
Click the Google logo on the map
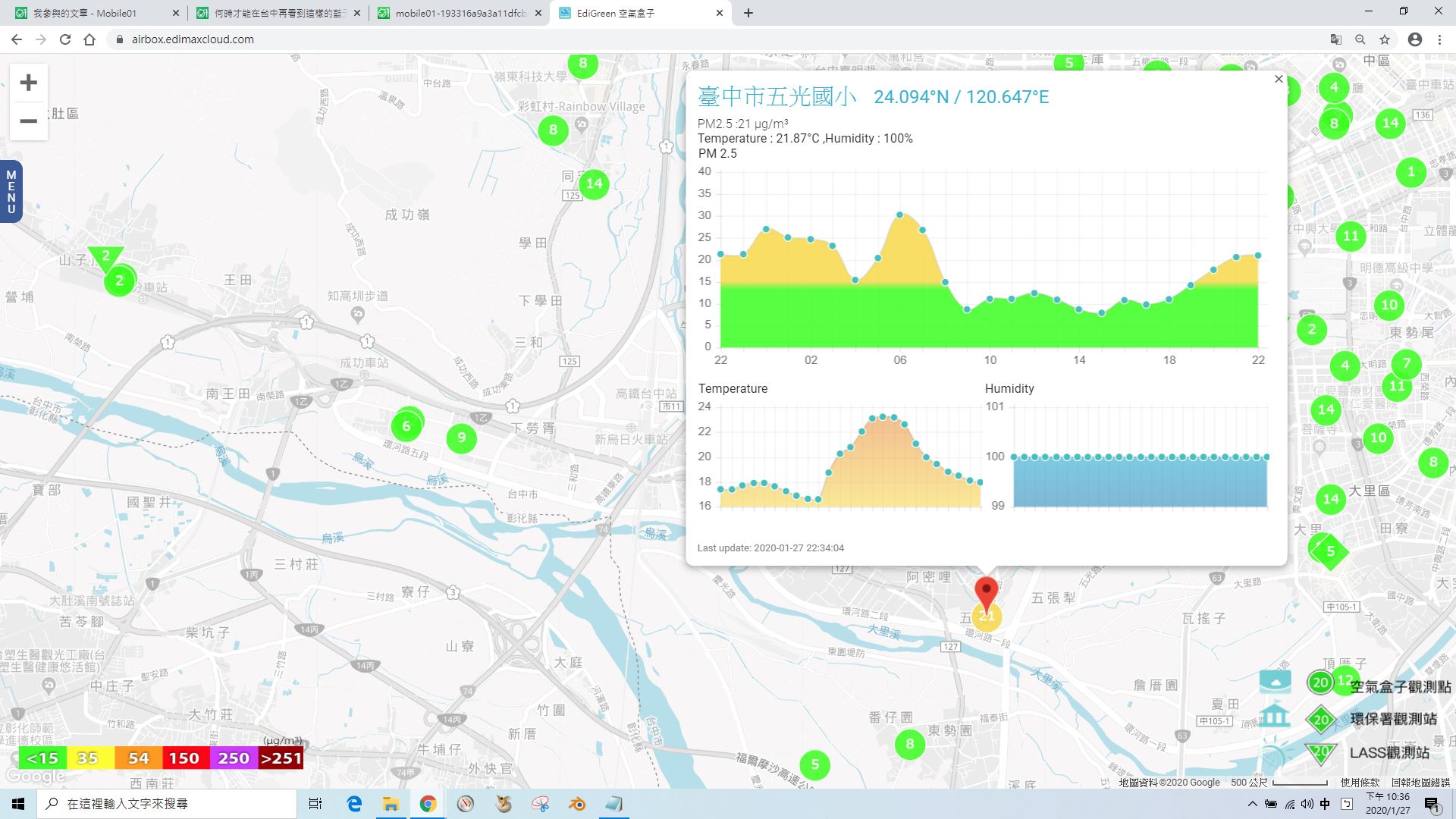click(35, 777)
